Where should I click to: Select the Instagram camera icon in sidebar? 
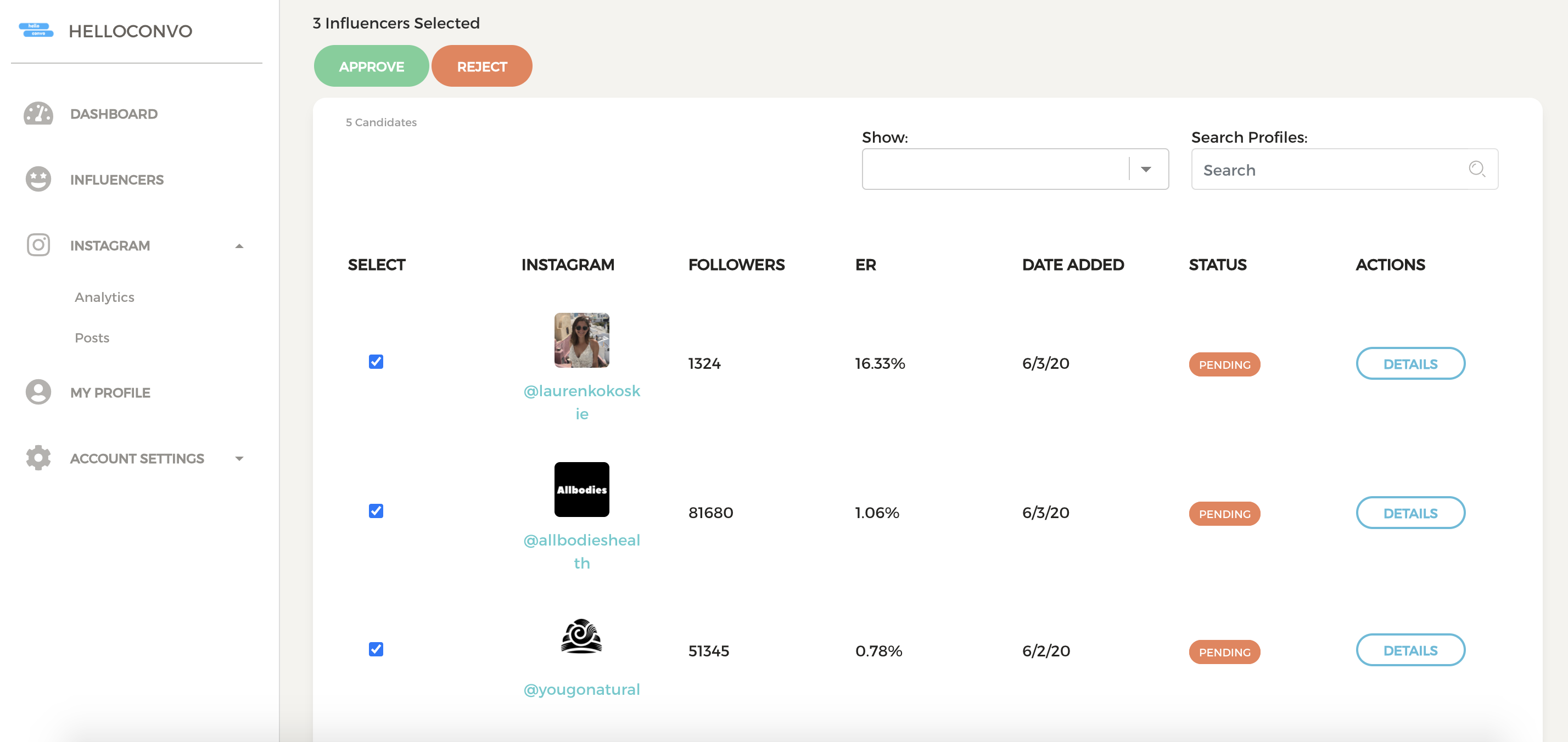pos(38,245)
